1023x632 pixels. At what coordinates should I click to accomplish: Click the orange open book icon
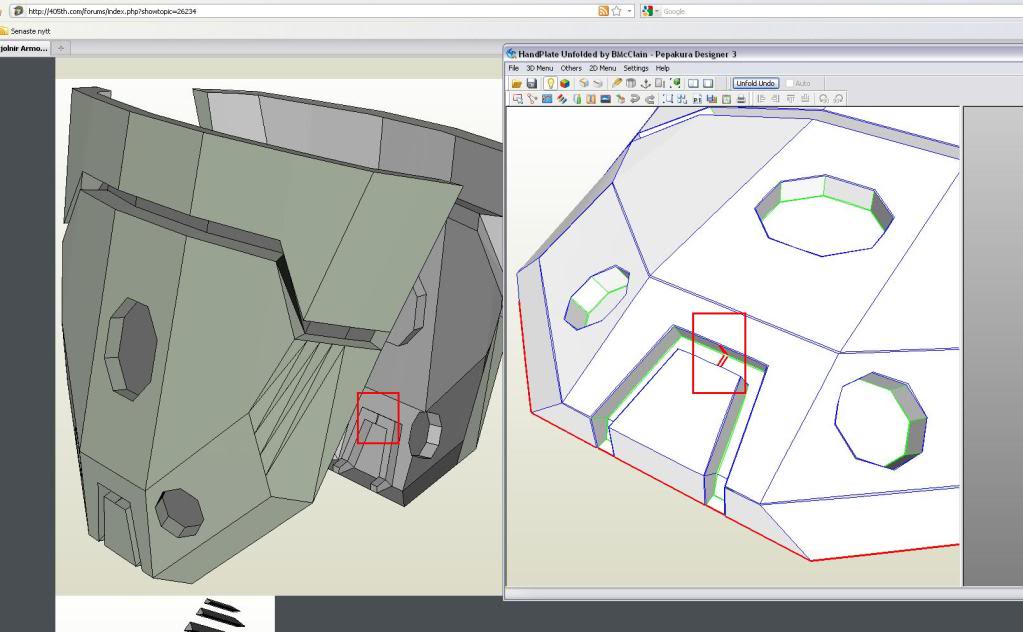(591, 99)
